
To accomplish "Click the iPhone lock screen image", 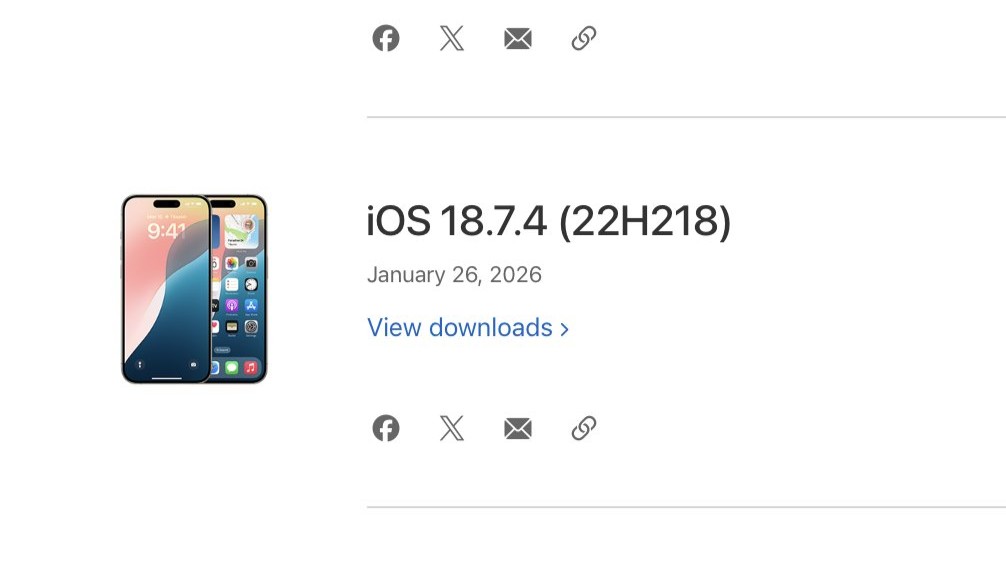I will 165,300.
